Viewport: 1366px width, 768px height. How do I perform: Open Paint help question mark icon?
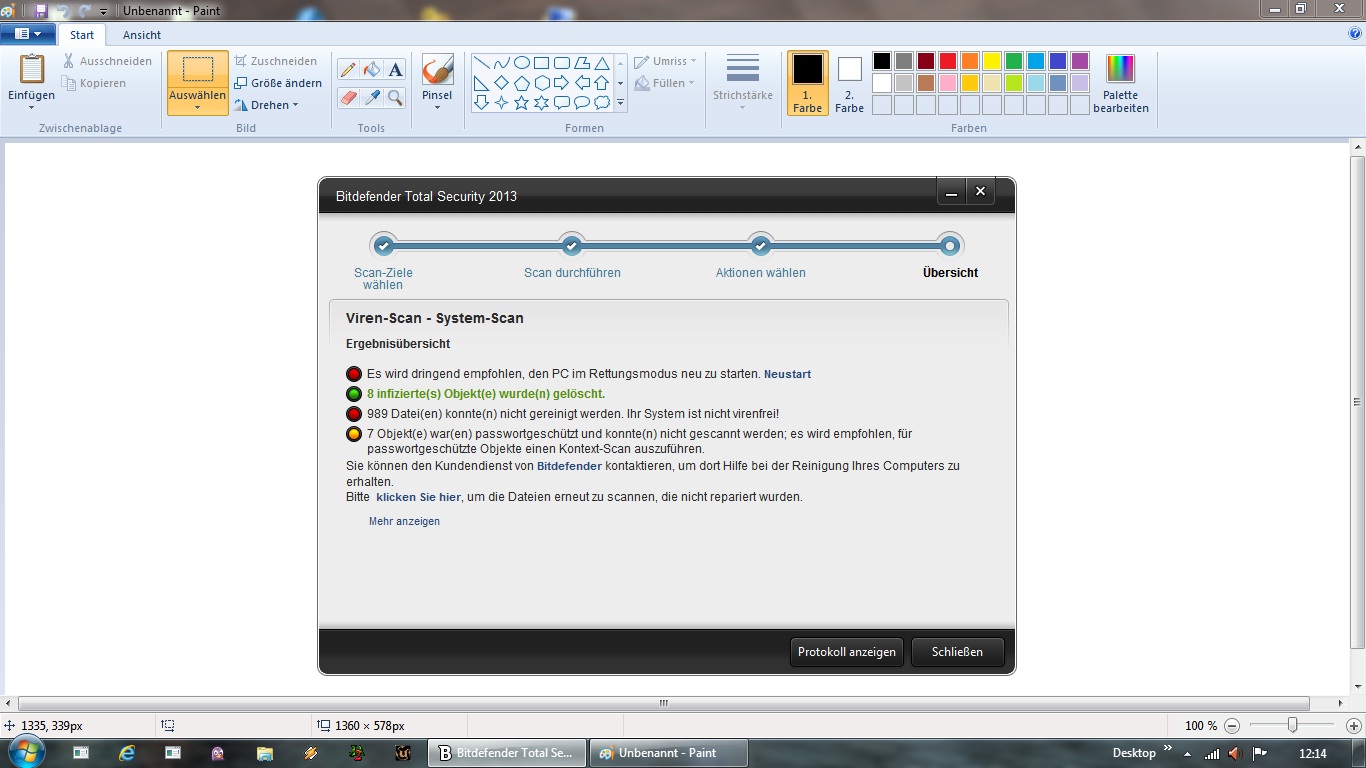(x=1355, y=34)
